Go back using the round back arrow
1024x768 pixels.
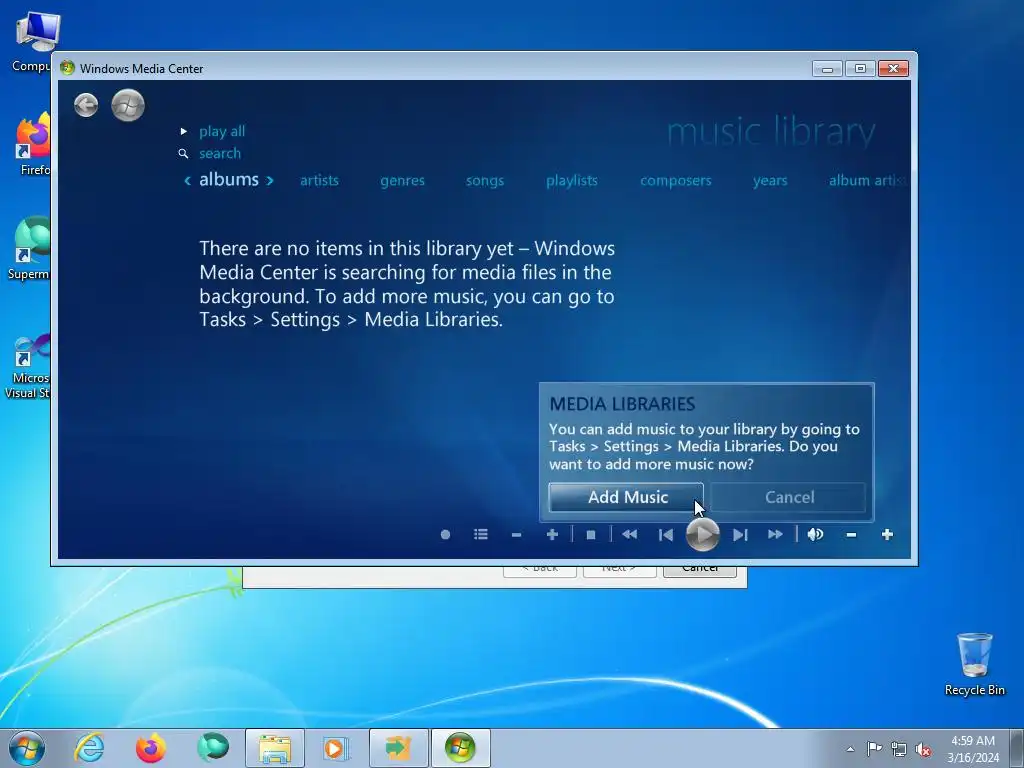point(86,105)
